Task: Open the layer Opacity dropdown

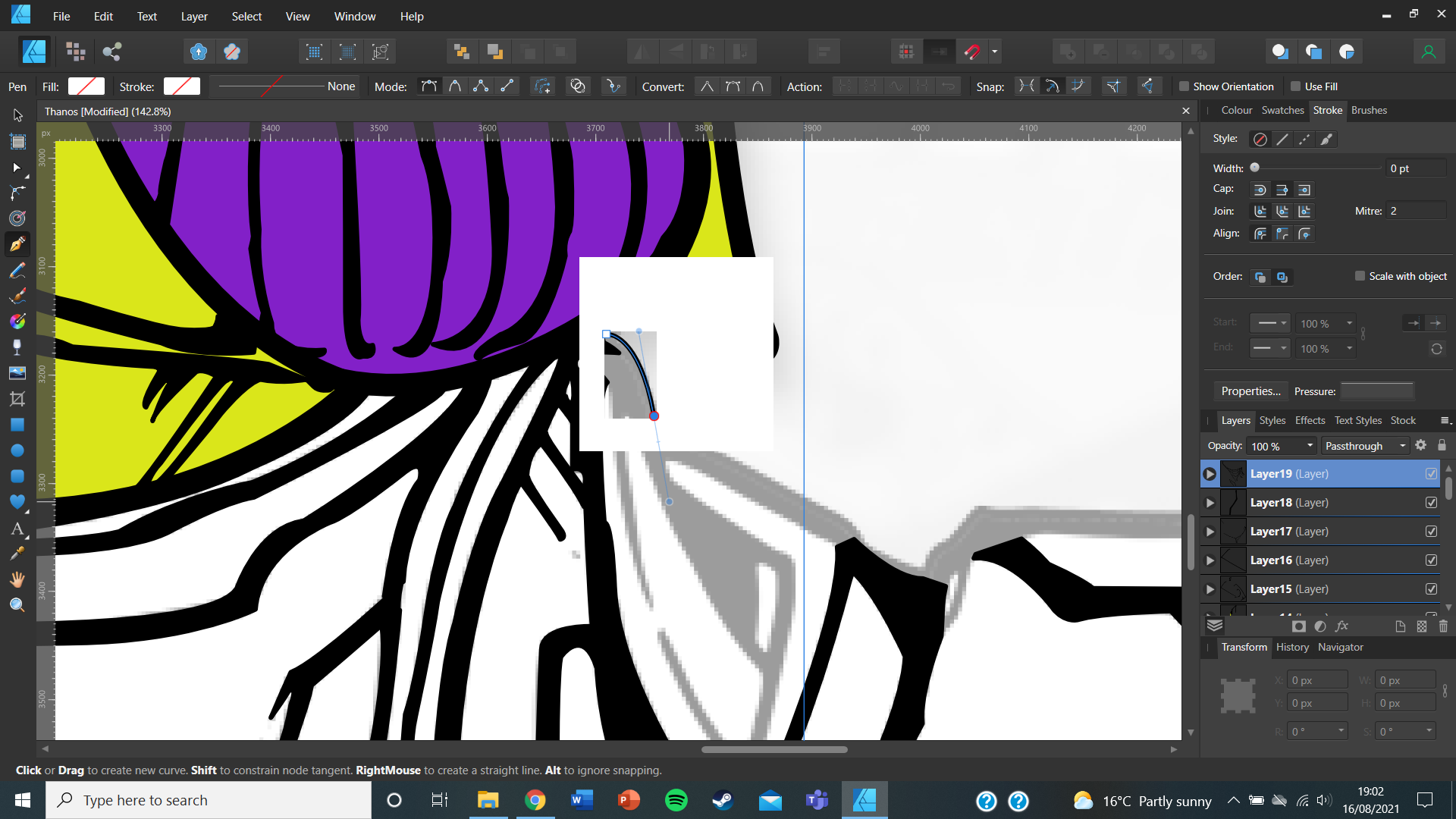Action: point(1310,446)
